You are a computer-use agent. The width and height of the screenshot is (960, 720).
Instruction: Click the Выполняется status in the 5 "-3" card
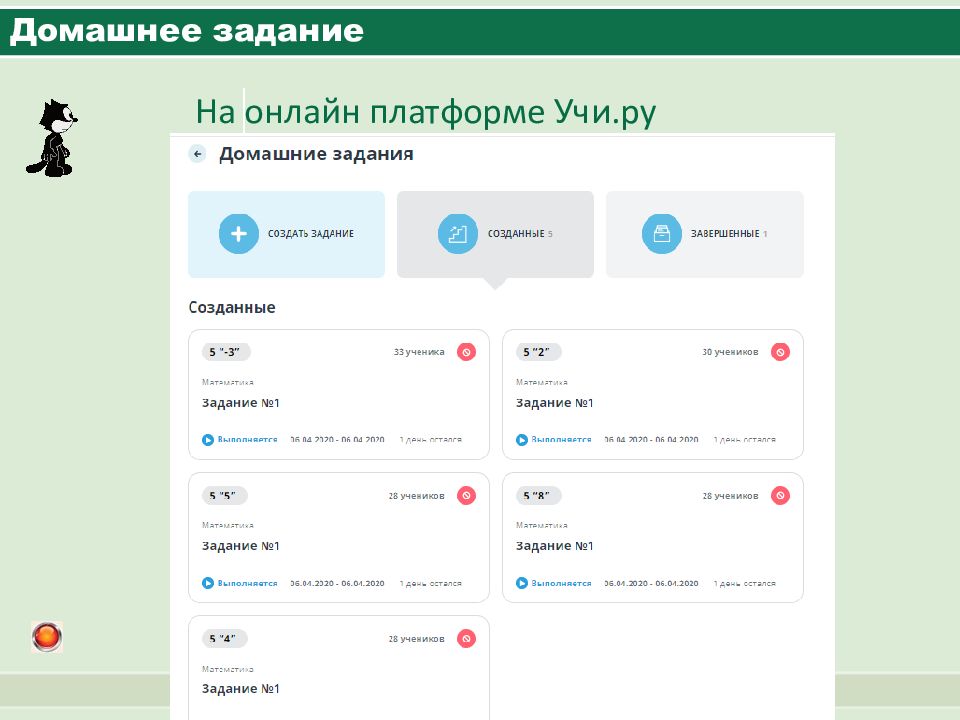[x=247, y=440]
